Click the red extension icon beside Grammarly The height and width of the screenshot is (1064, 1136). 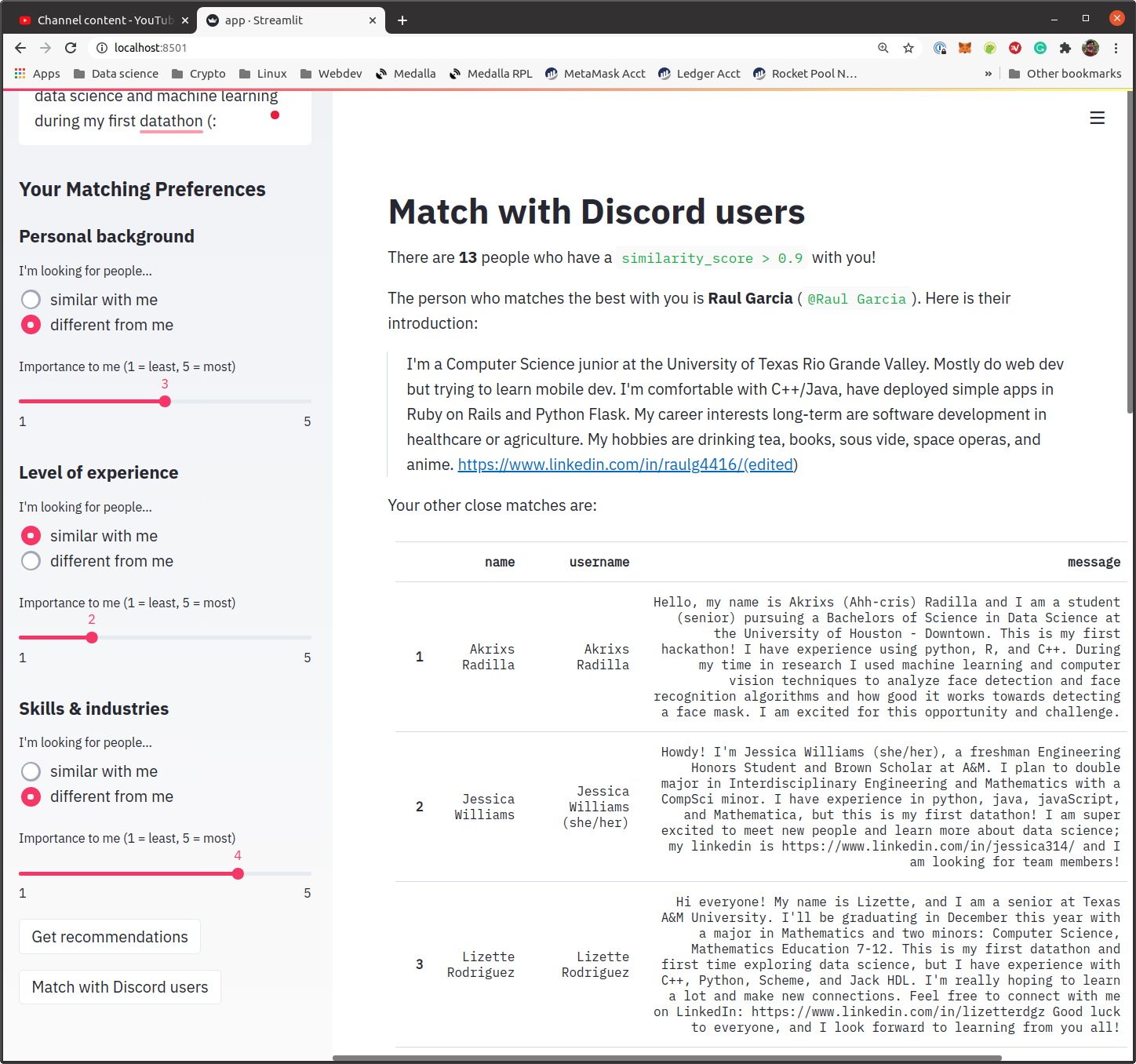click(x=1015, y=48)
